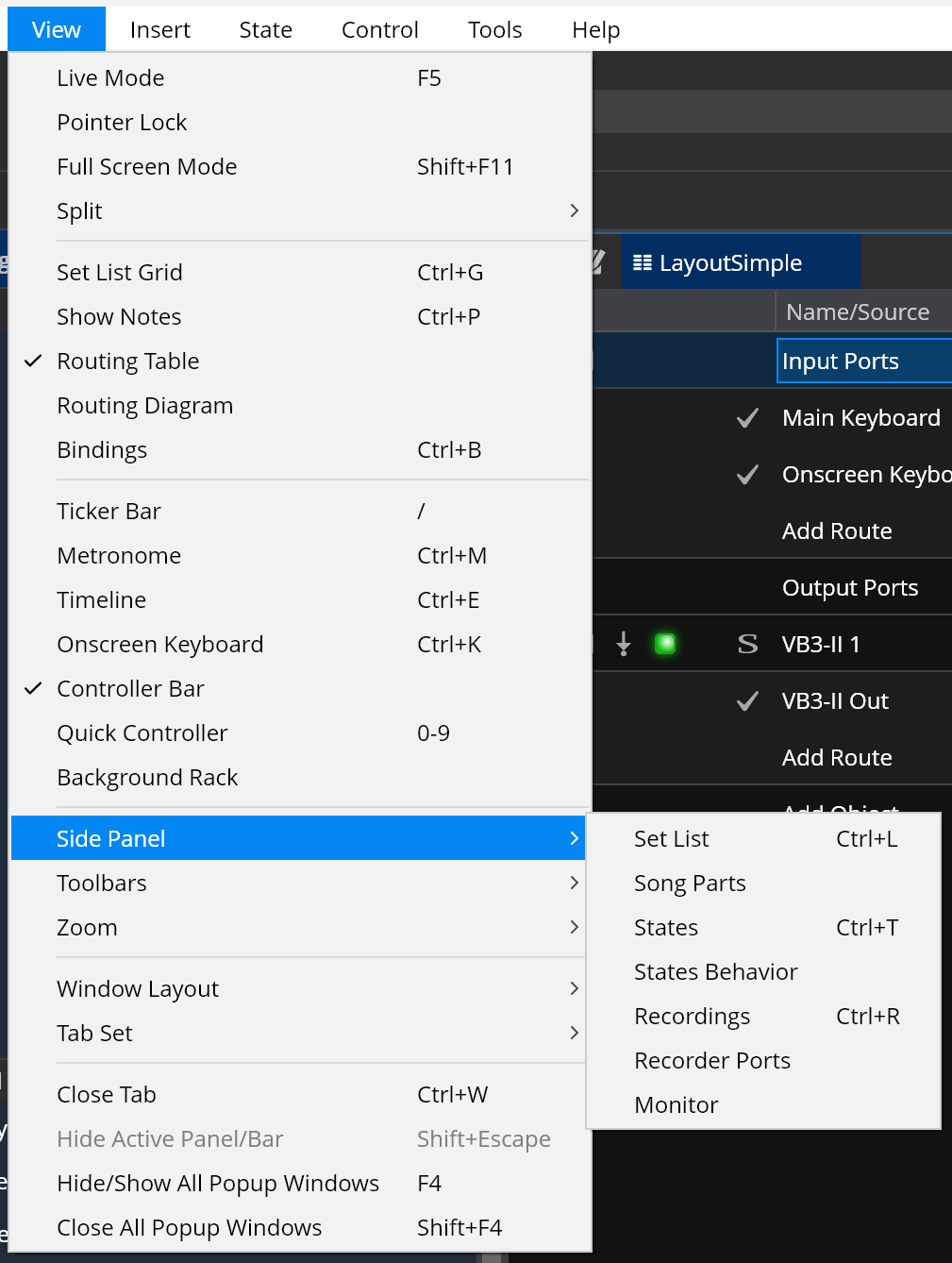The height and width of the screenshot is (1263, 952).
Task: Uncheck Routing Table in the View menu
Action: pos(127,361)
